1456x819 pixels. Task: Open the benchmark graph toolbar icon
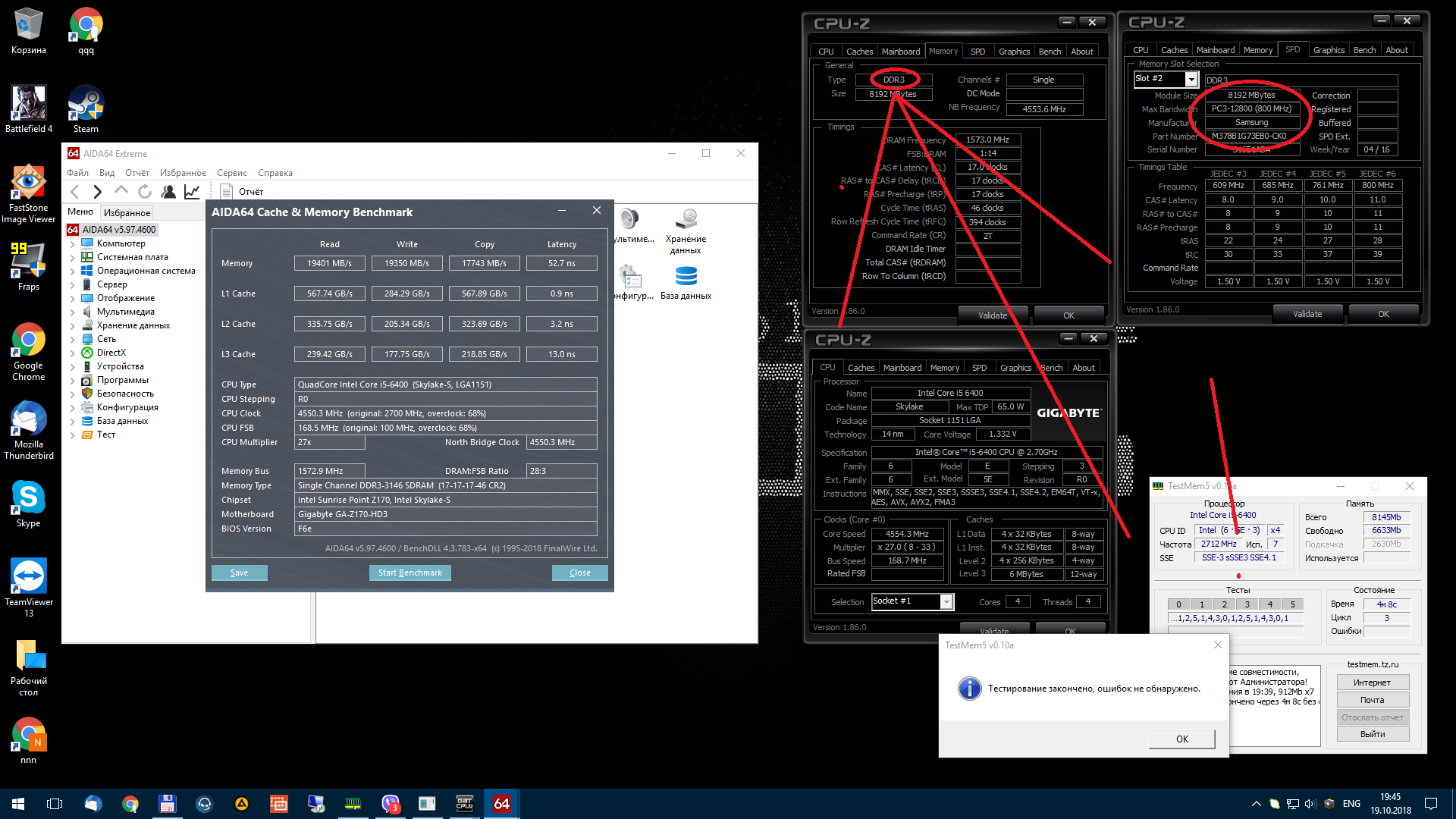192,192
